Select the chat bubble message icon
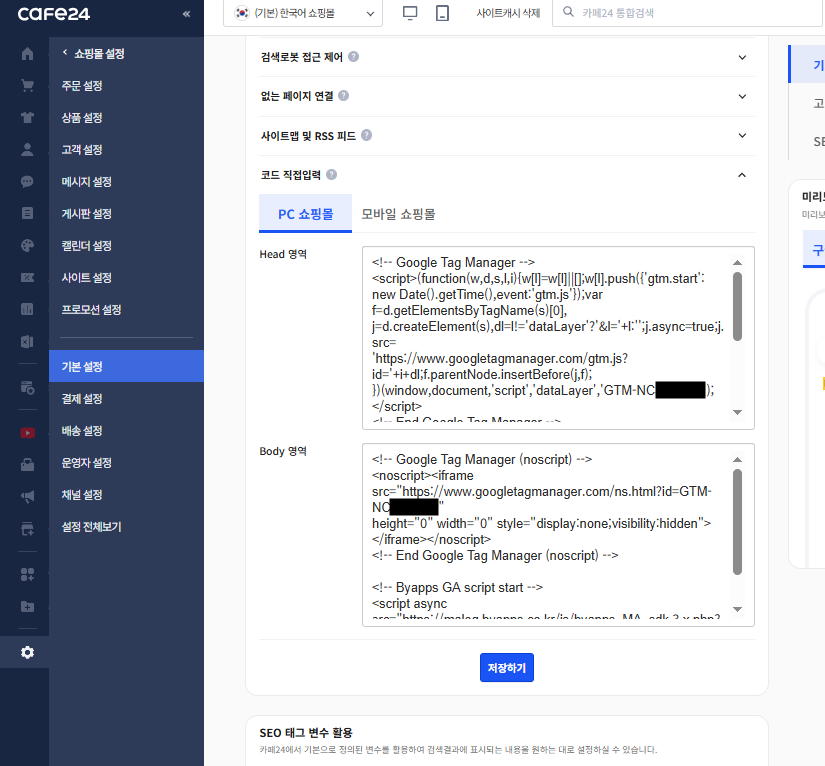The width and height of the screenshot is (825, 766). click(x=25, y=182)
